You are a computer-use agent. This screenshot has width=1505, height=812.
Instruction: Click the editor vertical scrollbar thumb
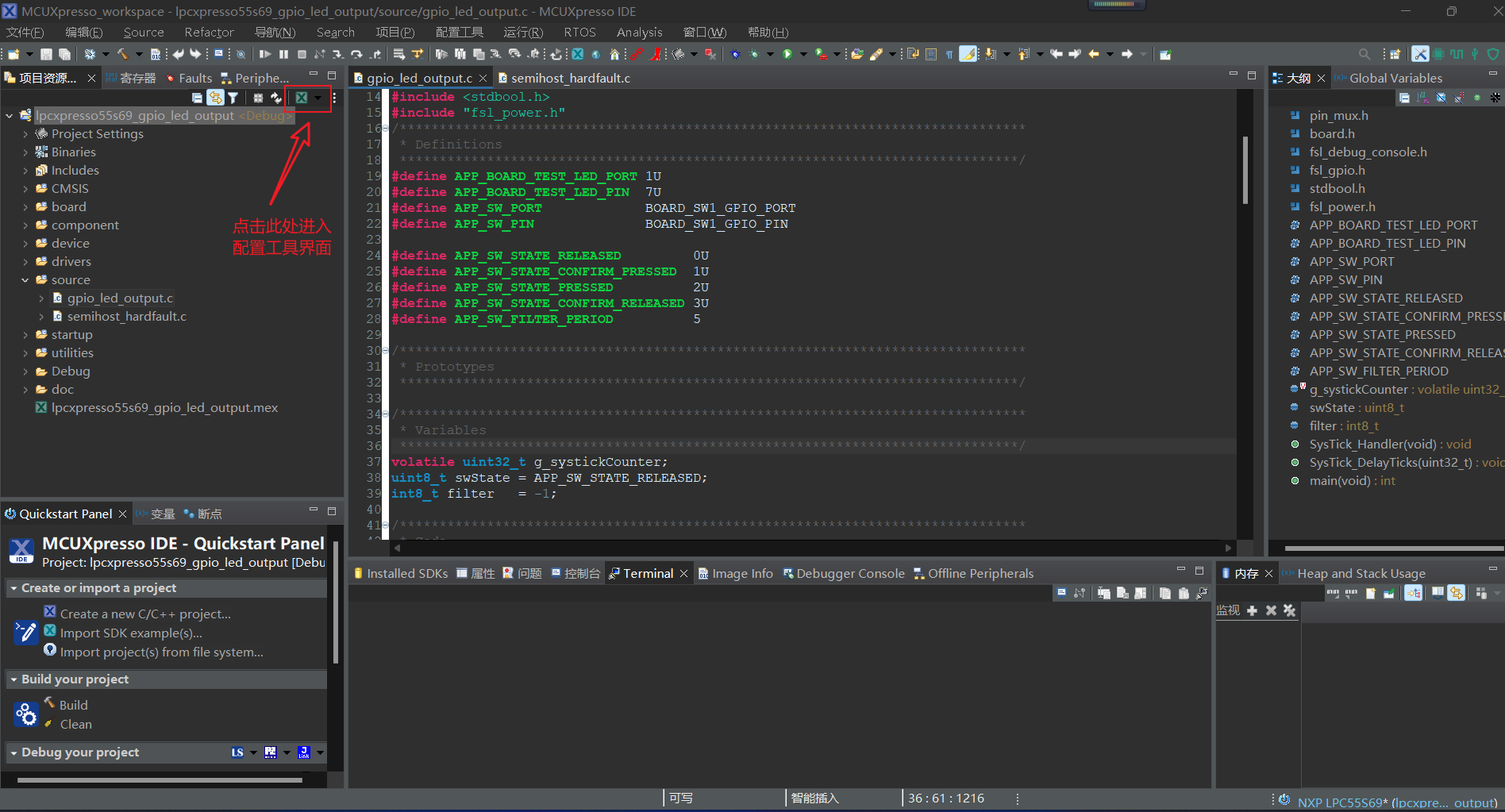tap(1245, 170)
